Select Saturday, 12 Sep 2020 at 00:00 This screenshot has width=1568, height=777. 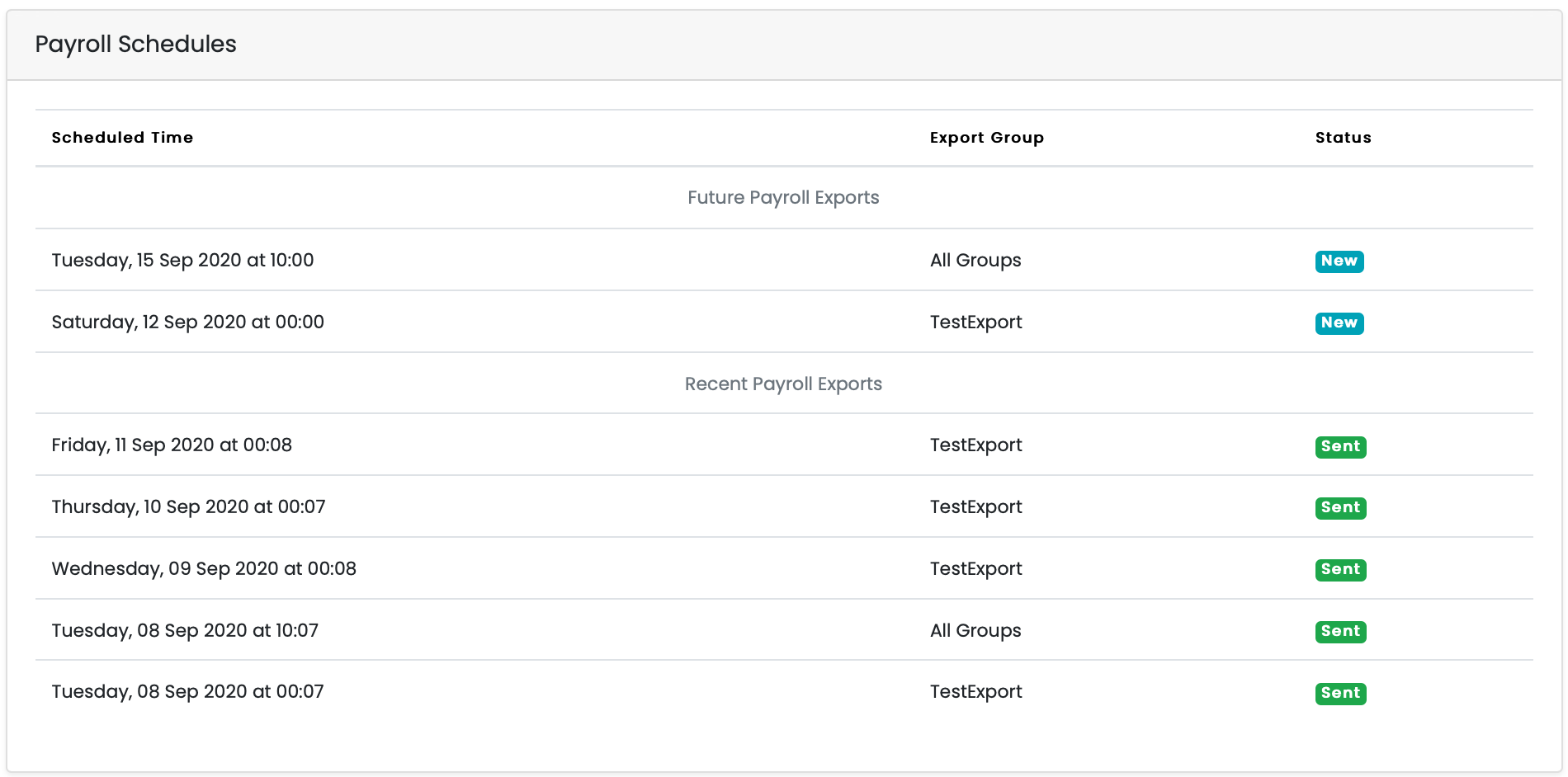coord(187,323)
